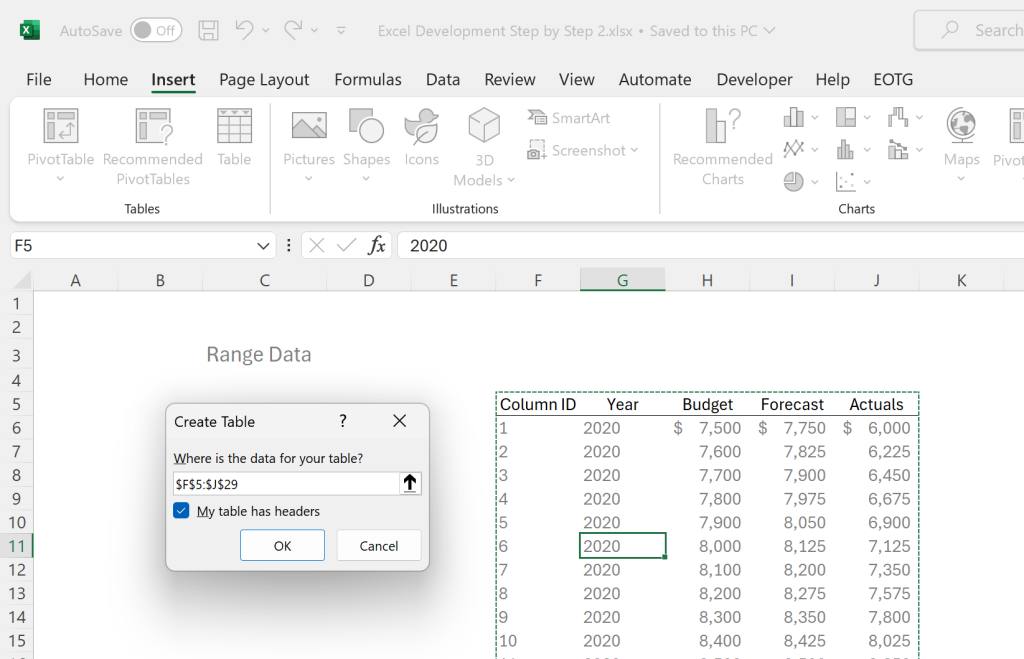
Task: Toggle My table has headers checkbox
Action: pyautogui.click(x=181, y=511)
